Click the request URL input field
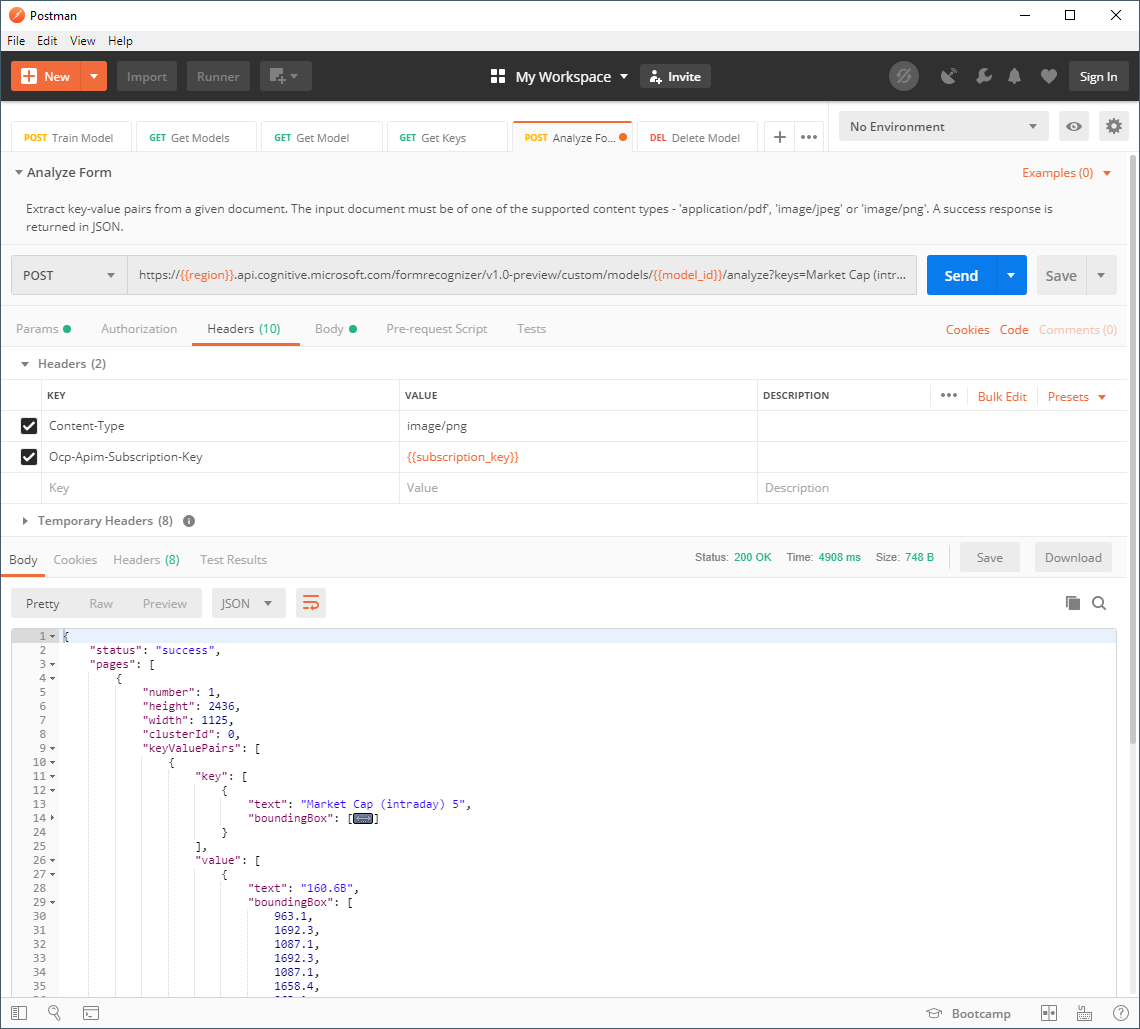 coord(522,275)
